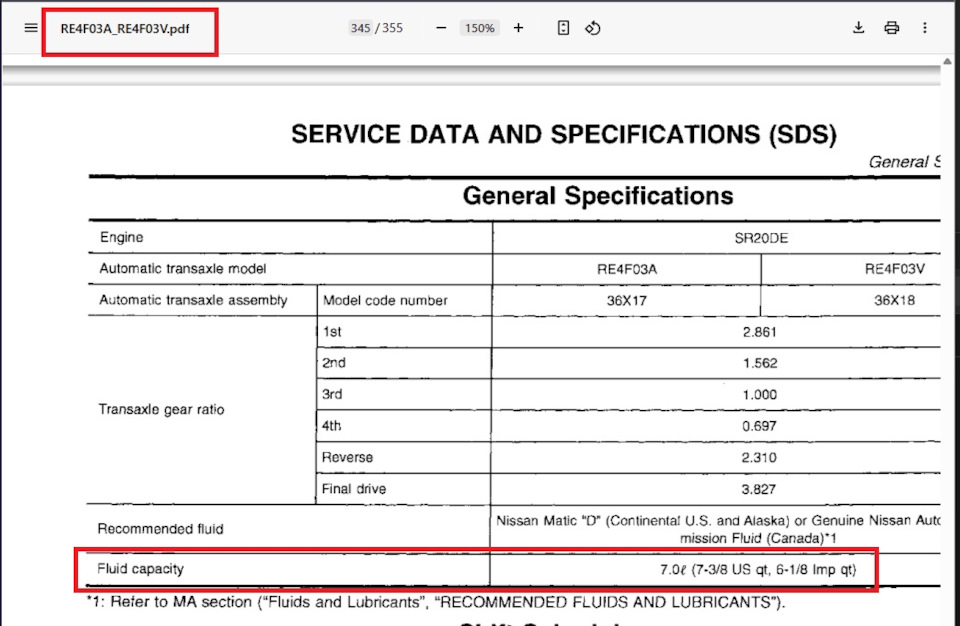Print the PDF document
This screenshot has width=960, height=626.
891,28
